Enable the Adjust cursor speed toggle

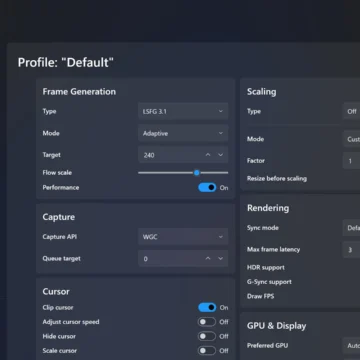tap(207, 322)
